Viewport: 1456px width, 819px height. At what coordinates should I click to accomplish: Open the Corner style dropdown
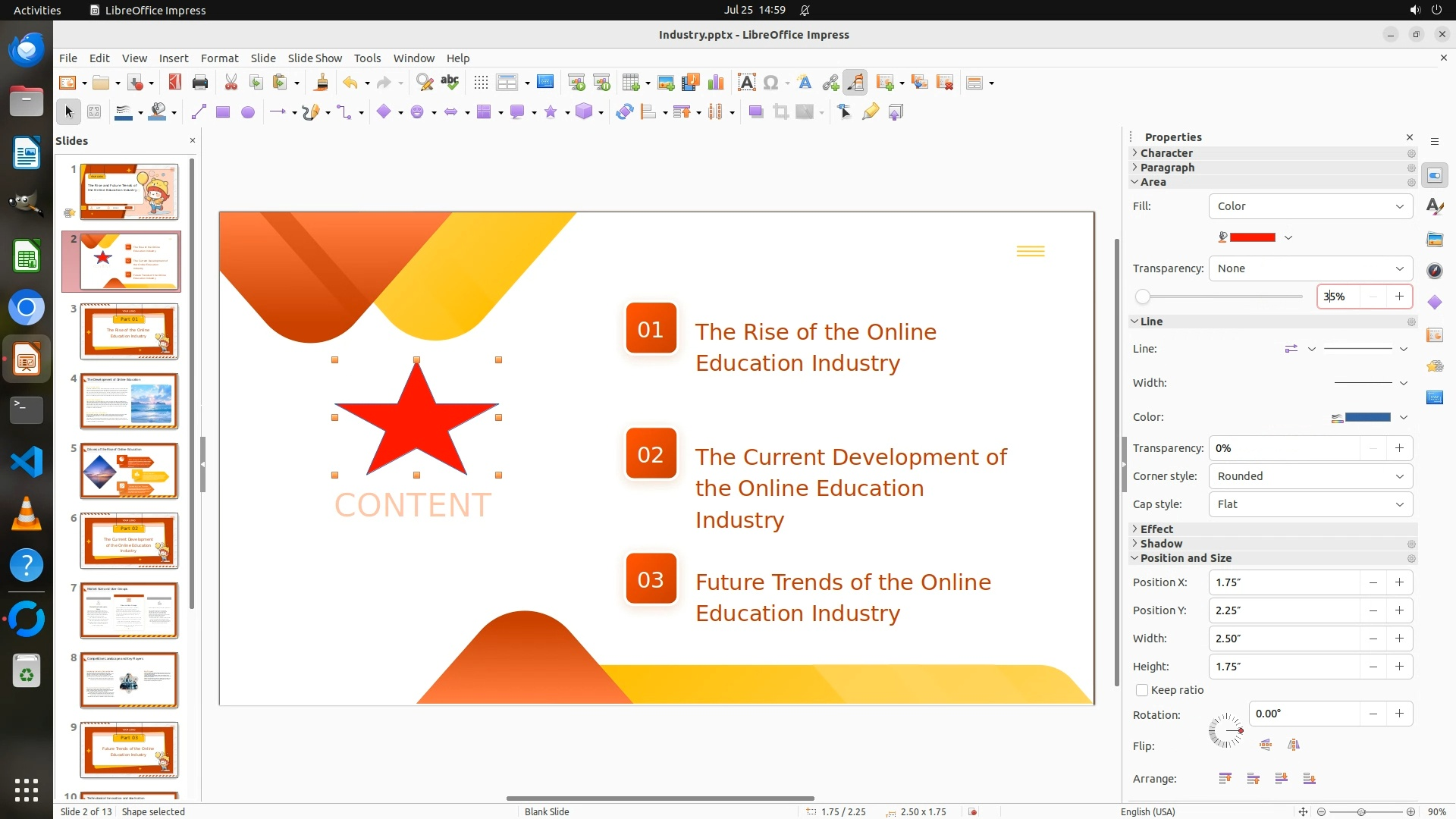[x=1310, y=476]
